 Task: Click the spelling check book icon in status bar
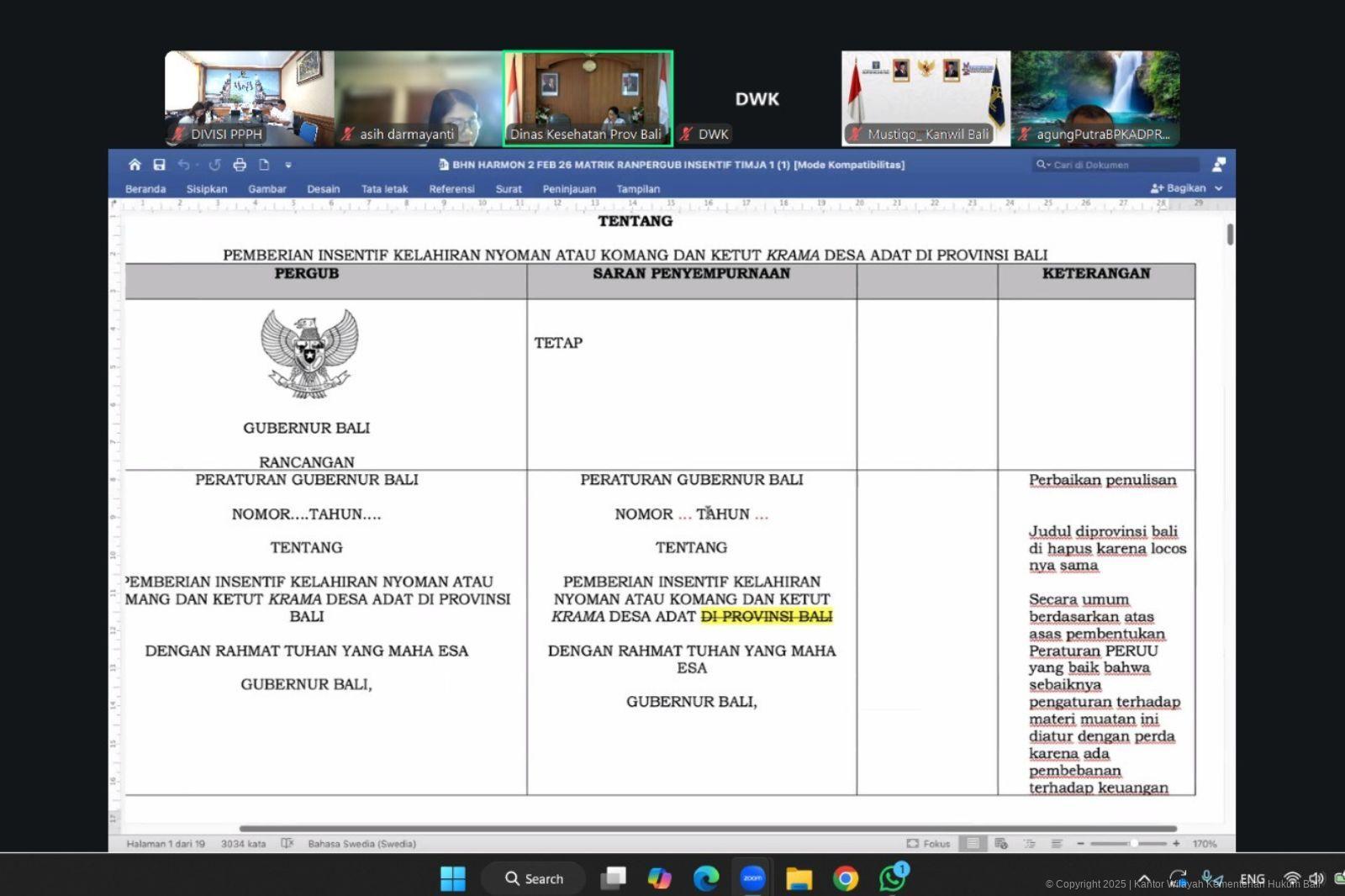(x=287, y=843)
